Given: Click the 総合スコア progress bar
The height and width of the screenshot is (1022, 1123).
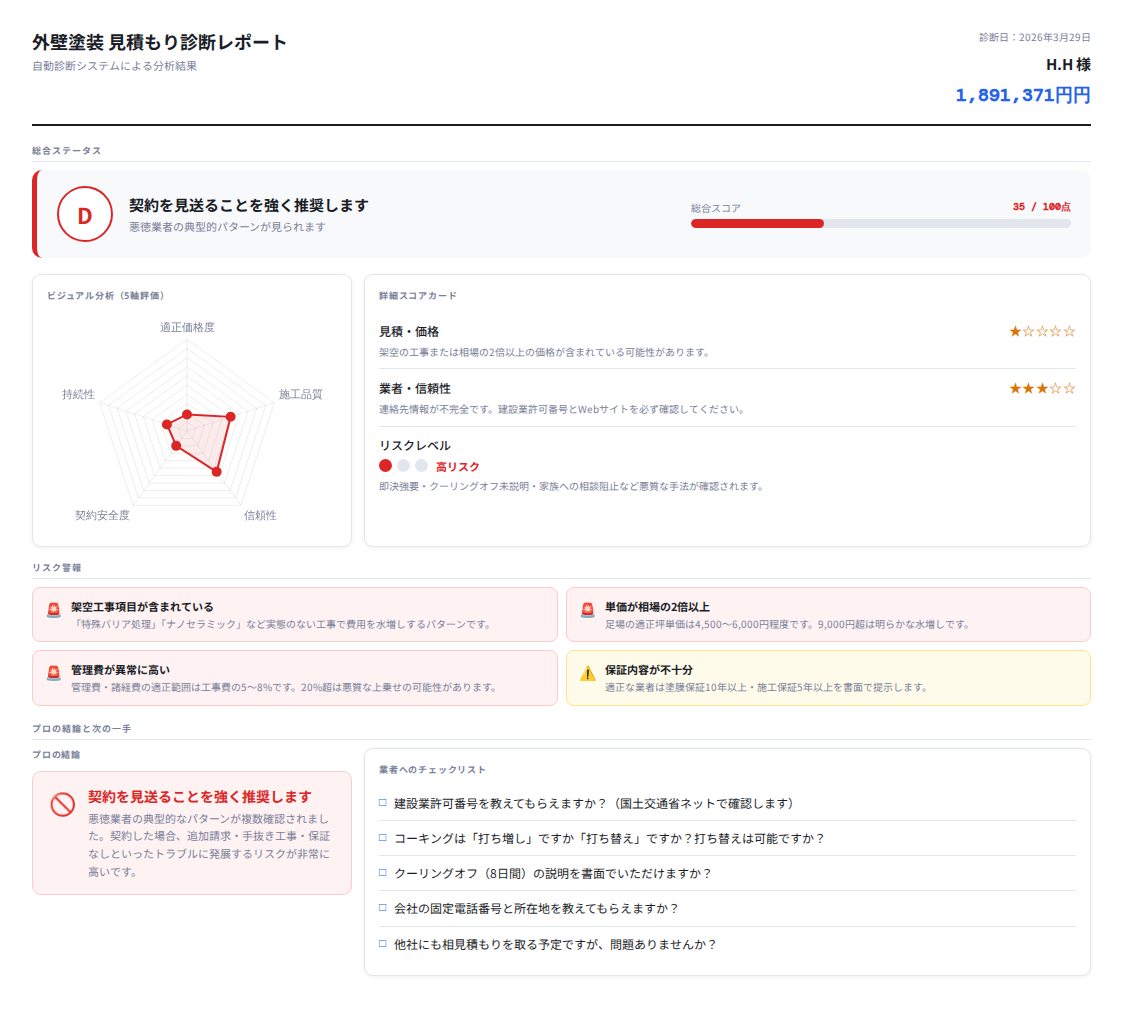Looking at the screenshot, I should click(x=880, y=222).
